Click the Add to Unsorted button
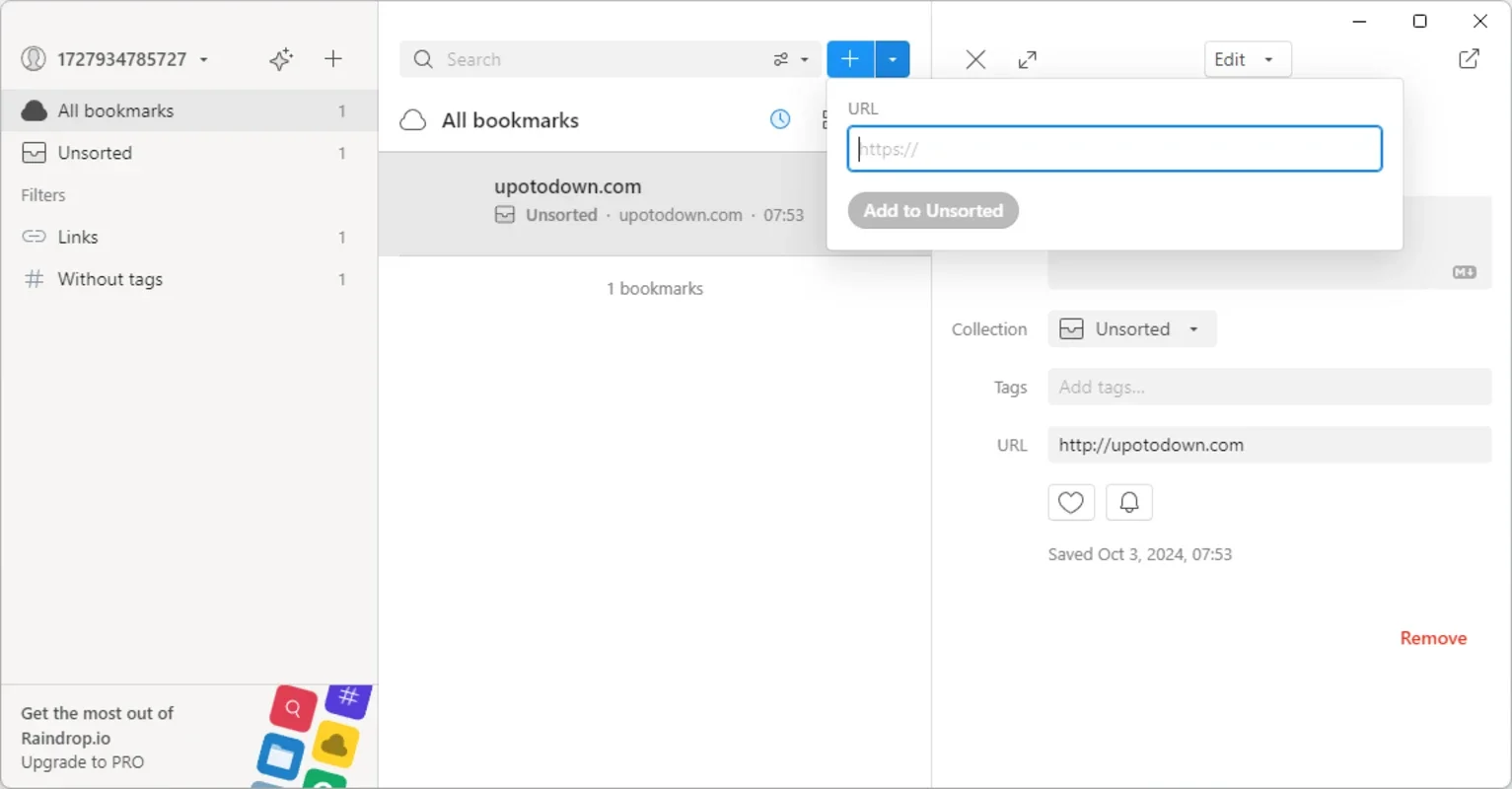The width and height of the screenshot is (1512, 789). pos(933,210)
